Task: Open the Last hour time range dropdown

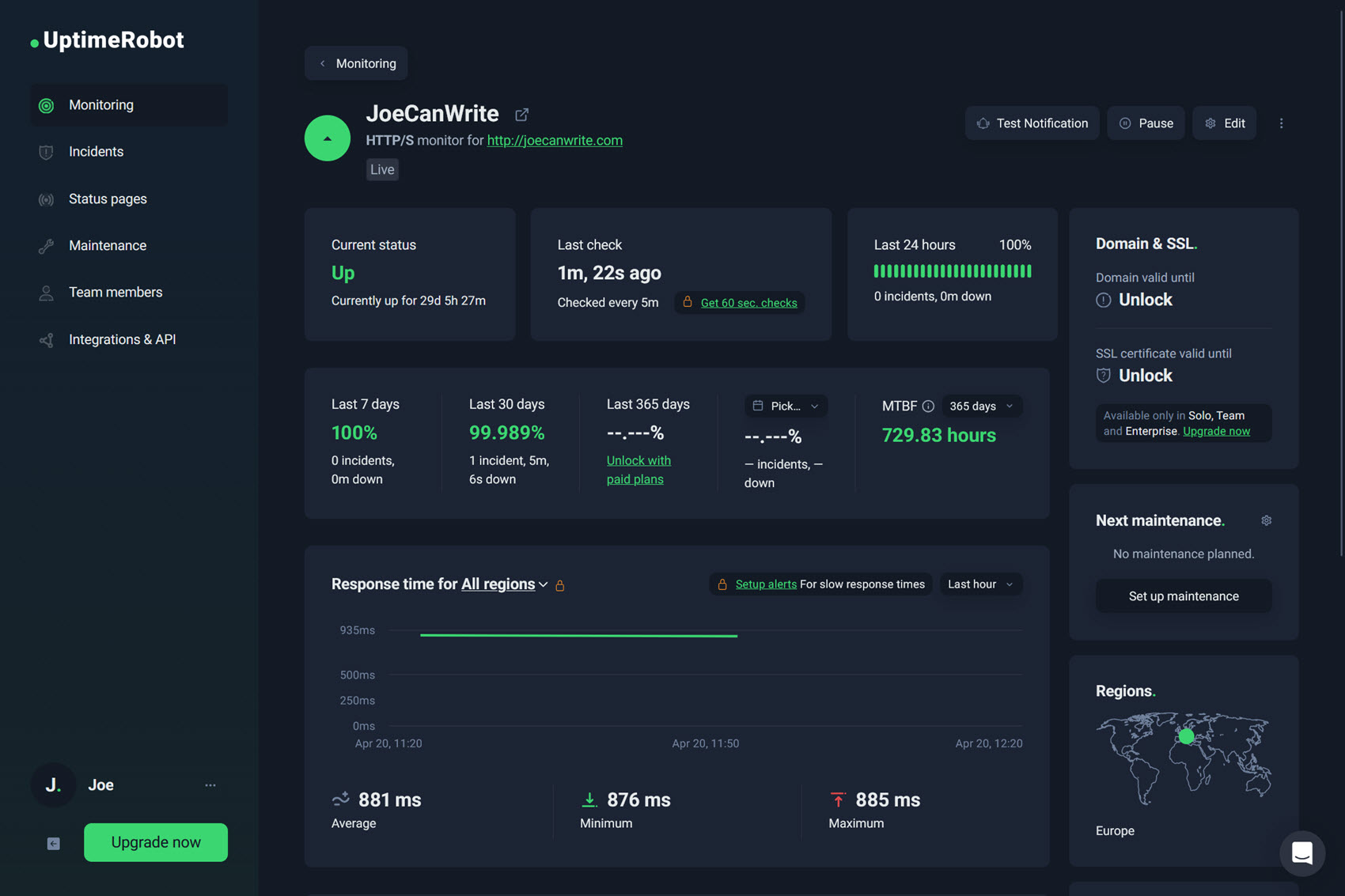Action: pos(980,584)
